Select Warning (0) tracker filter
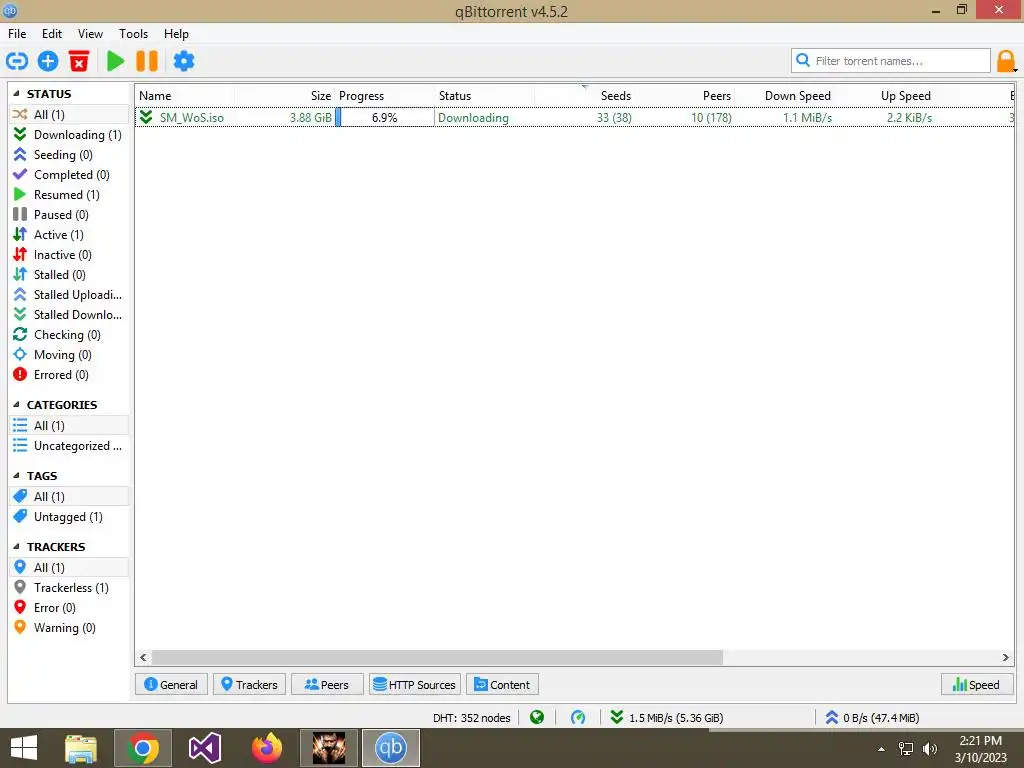The image size is (1024, 768). click(x=70, y=628)
